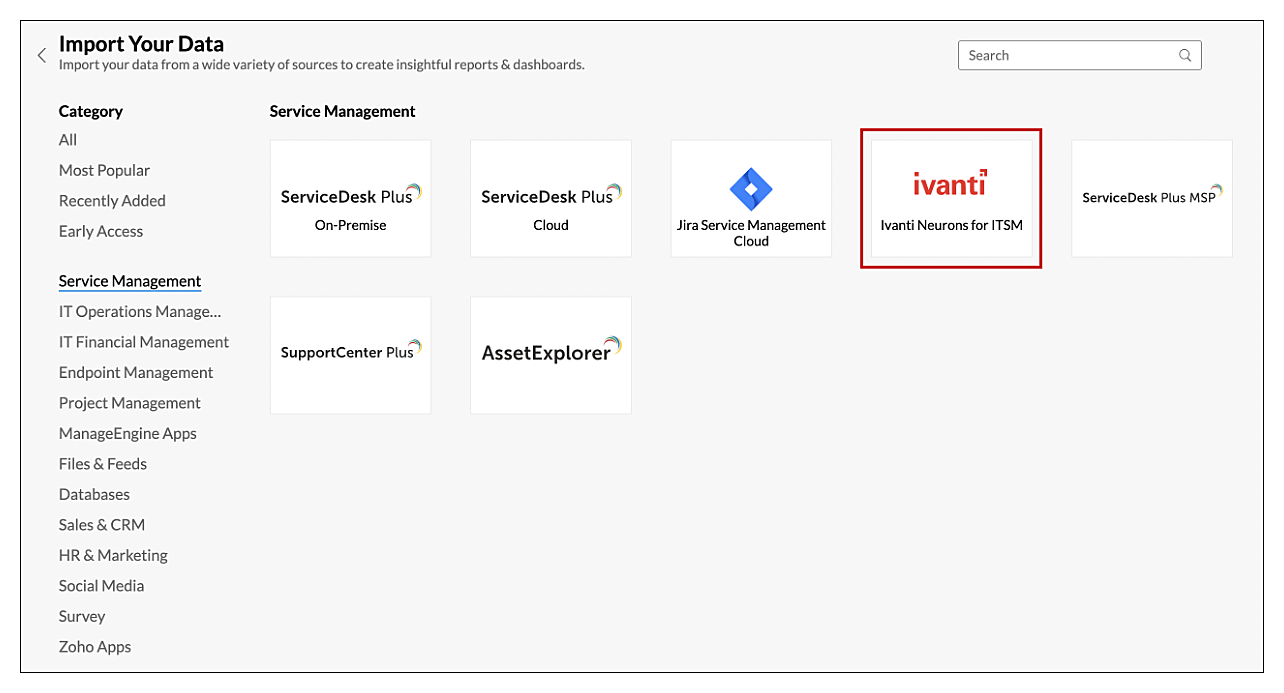Viewport: 1284px width, 693px height.
Task: Open the ServiceDesk Plus MSP connector
Action: tap(1152, 198)
